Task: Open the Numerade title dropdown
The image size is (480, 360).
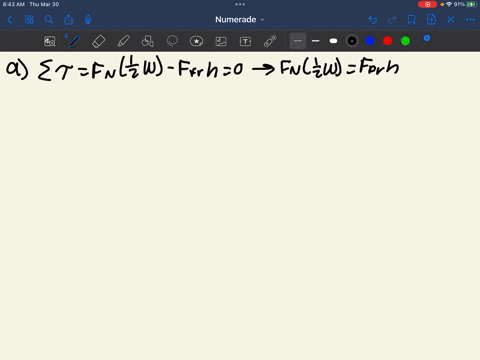Action: 239,20
